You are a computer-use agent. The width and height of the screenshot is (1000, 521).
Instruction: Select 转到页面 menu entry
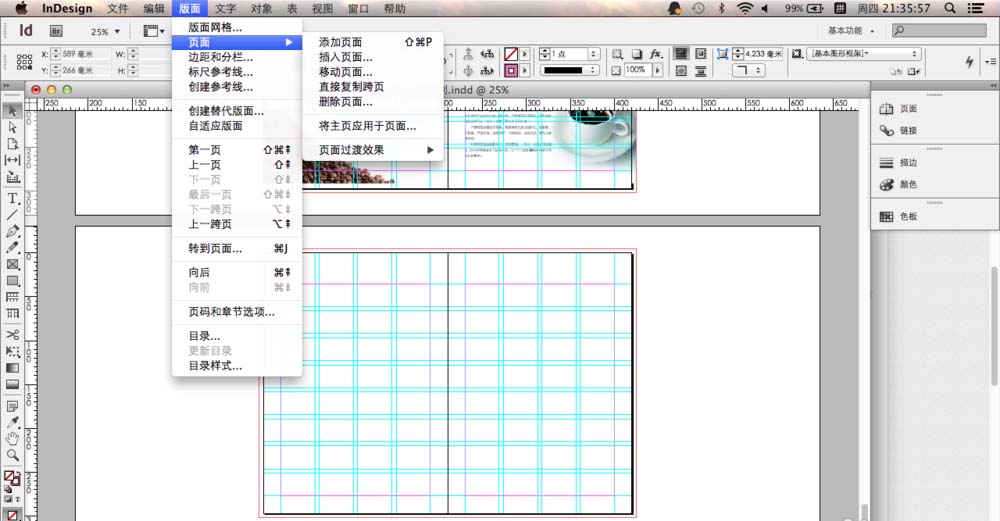coord(215,248)
